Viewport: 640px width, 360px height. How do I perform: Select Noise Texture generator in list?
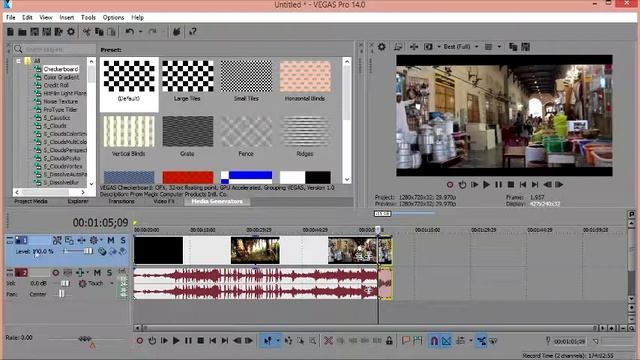point(60,102)
